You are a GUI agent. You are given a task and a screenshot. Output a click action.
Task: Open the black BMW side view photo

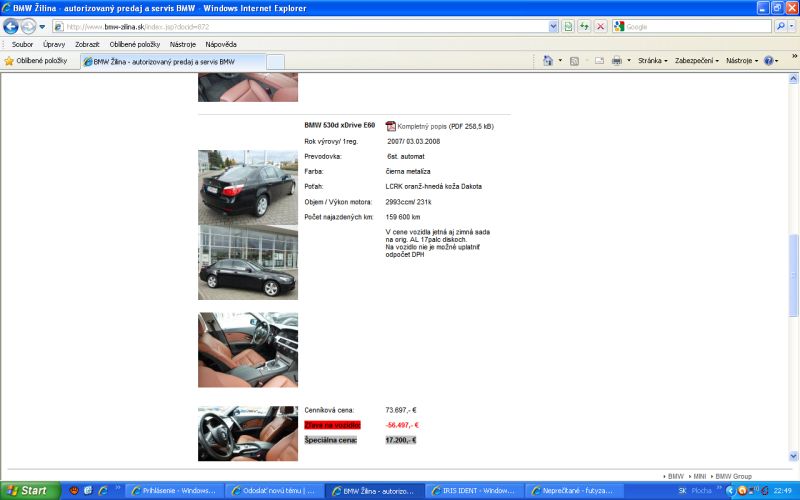tap(248, 262)
